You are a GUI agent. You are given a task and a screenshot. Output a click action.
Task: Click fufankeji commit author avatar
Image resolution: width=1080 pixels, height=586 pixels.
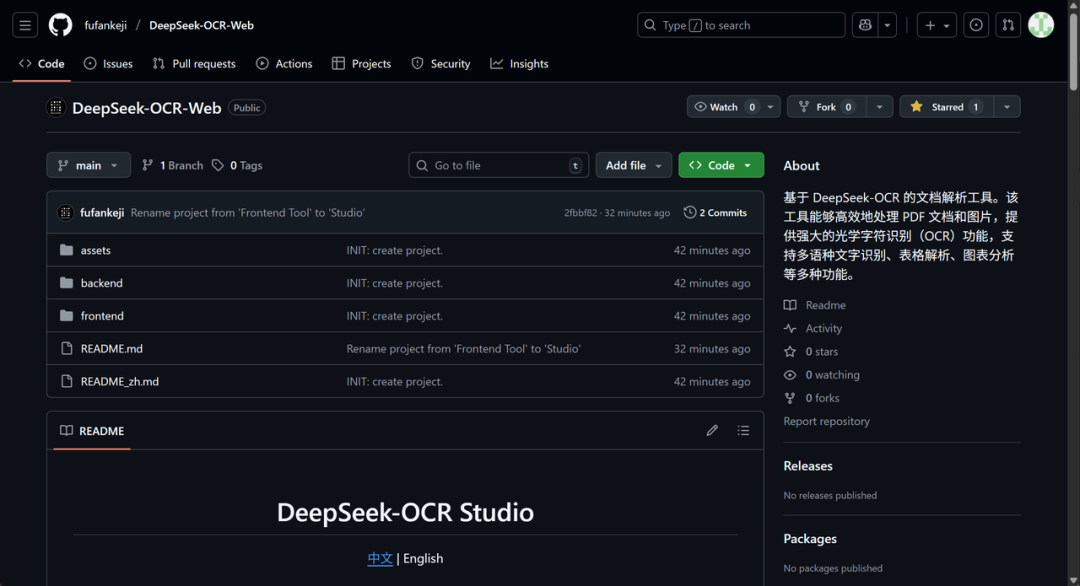(x=65, y=213)
